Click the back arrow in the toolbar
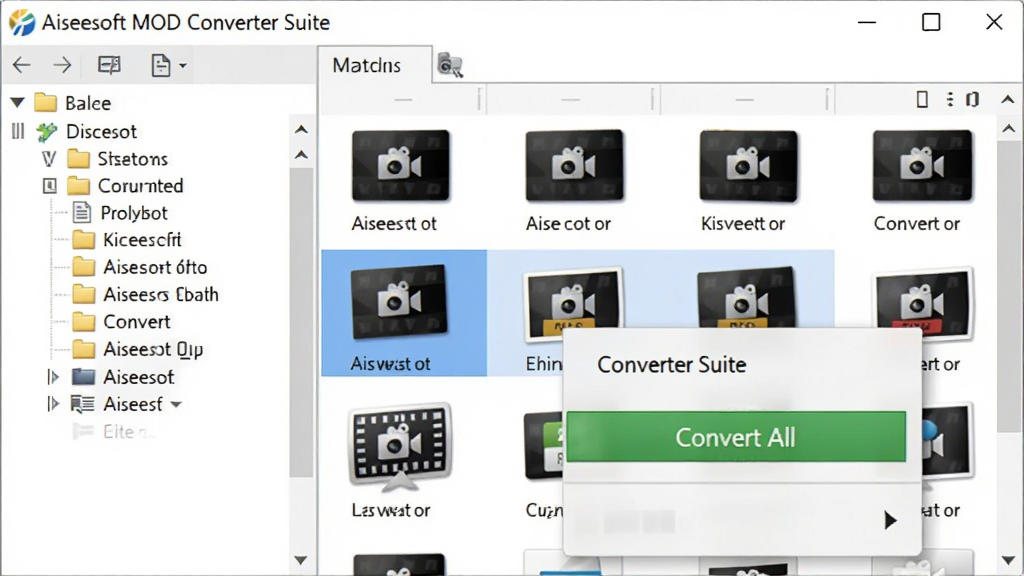1024x576 pixels. (22, 65)
